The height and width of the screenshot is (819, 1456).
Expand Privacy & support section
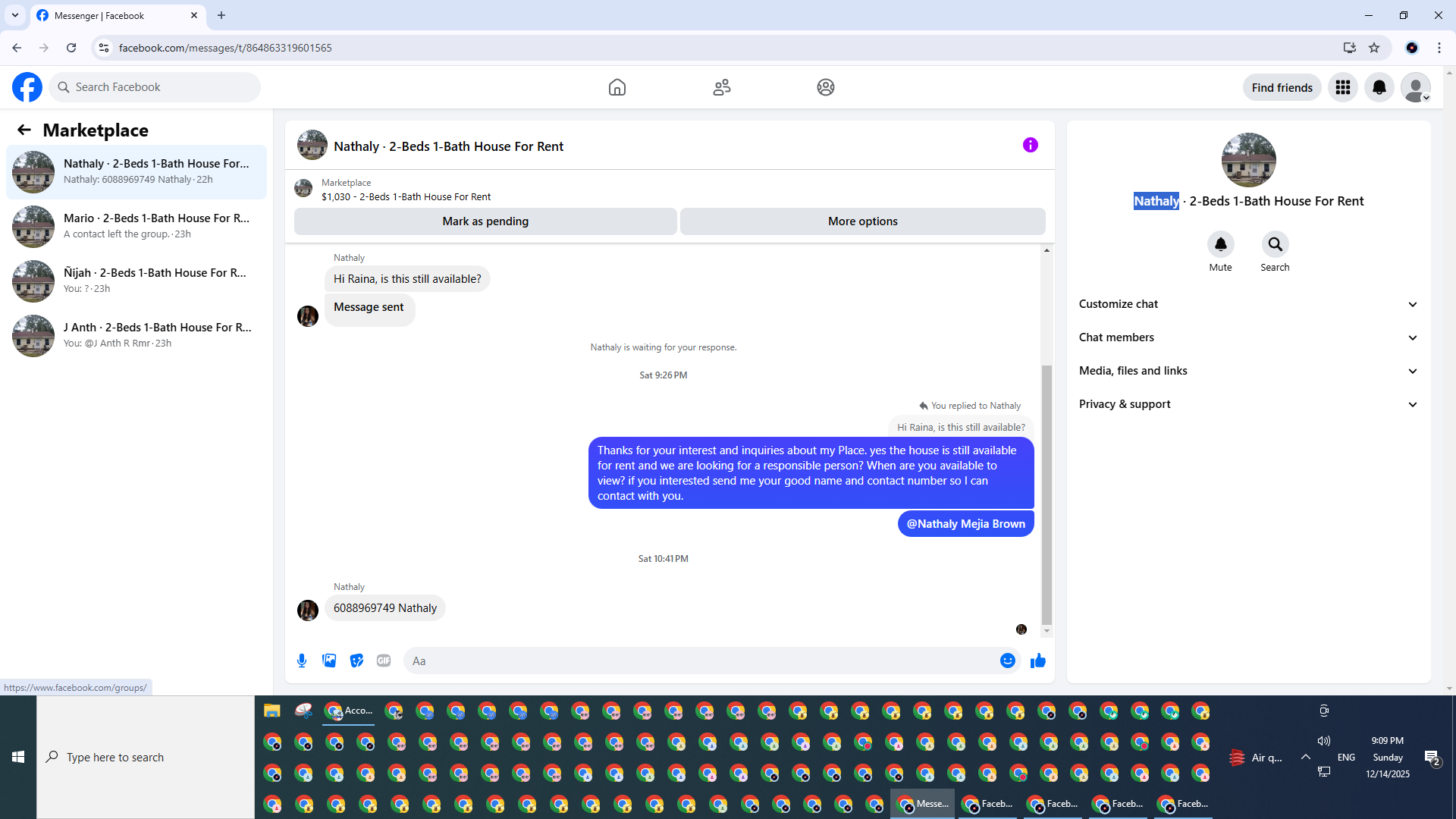click(1247, 404)
